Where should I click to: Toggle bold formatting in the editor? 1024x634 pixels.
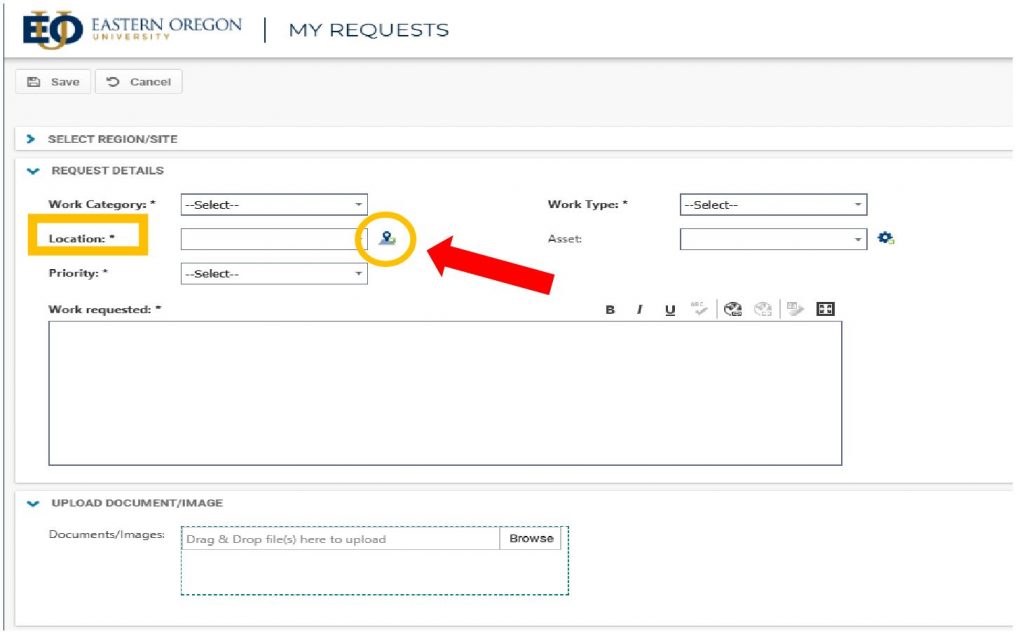(x=610, y=310)
